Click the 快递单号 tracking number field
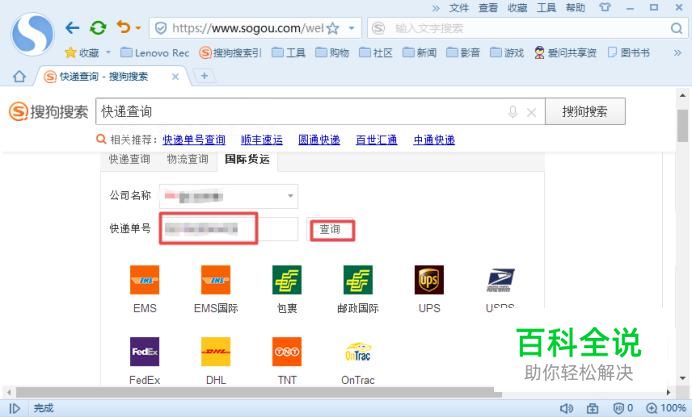 (229, 229)
